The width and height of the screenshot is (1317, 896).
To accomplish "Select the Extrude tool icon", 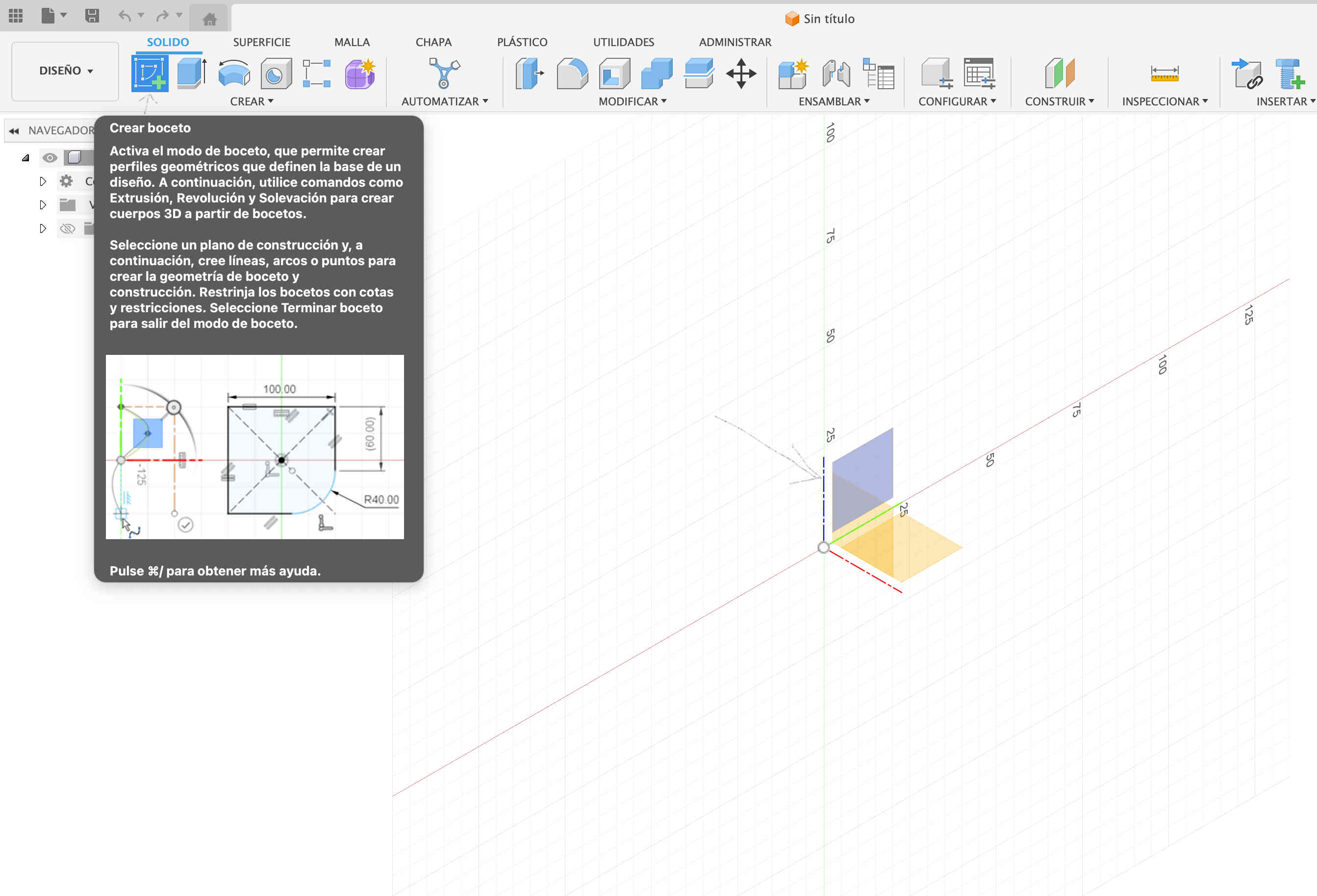I will pyautogui.click(x=192, y=74).
